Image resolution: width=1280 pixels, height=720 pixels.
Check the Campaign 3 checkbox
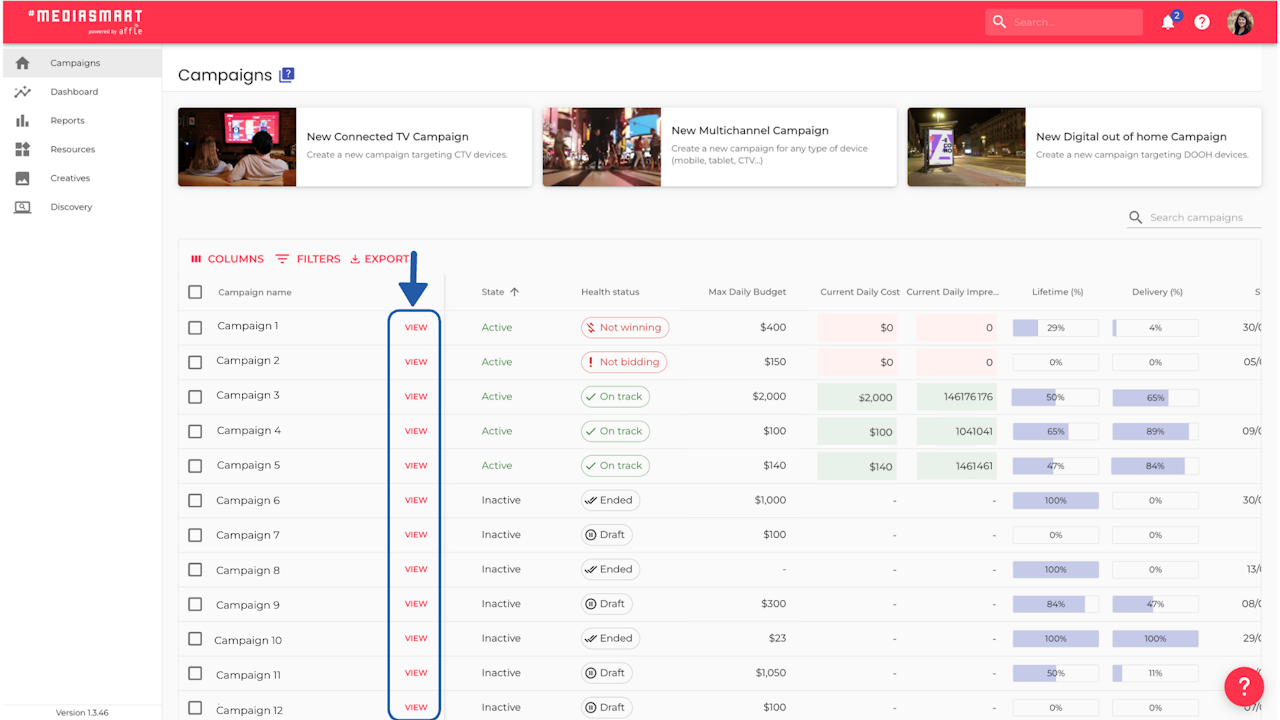tap(195, 396)
